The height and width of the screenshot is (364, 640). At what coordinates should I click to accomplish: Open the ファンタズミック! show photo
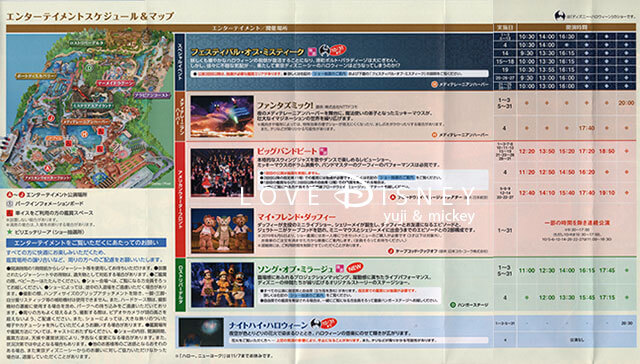[222, 116]
